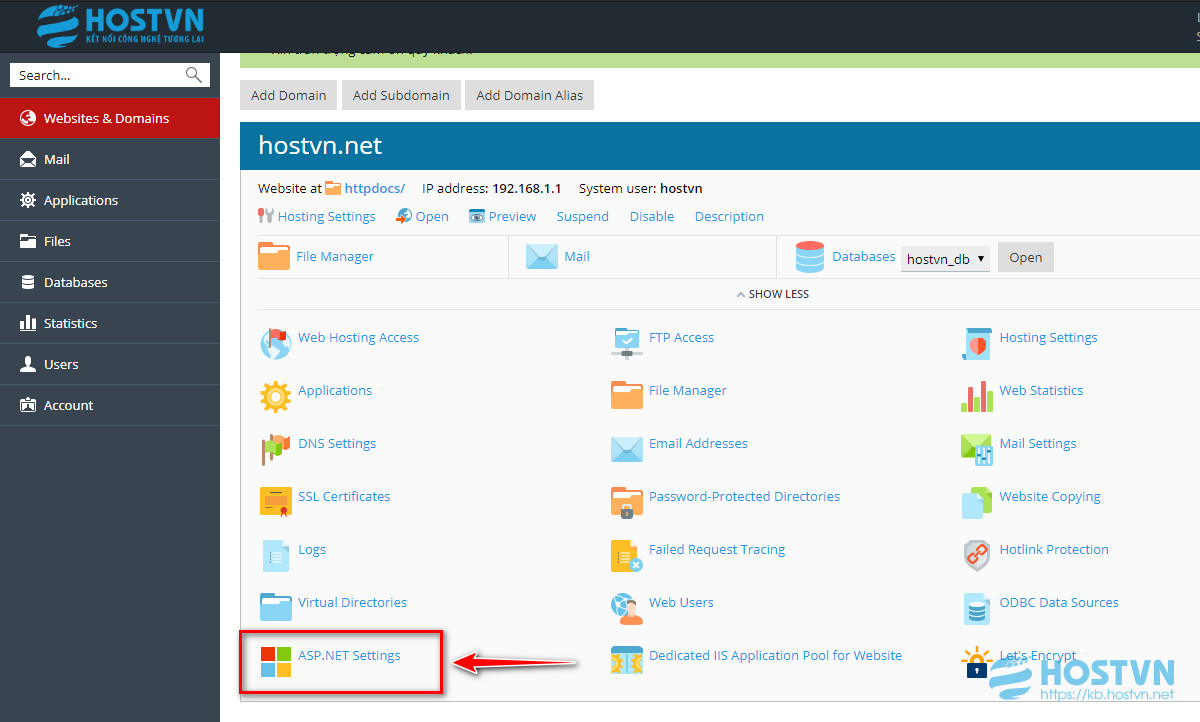Click the Mail envelope icon in the top row

coord(542,257)
